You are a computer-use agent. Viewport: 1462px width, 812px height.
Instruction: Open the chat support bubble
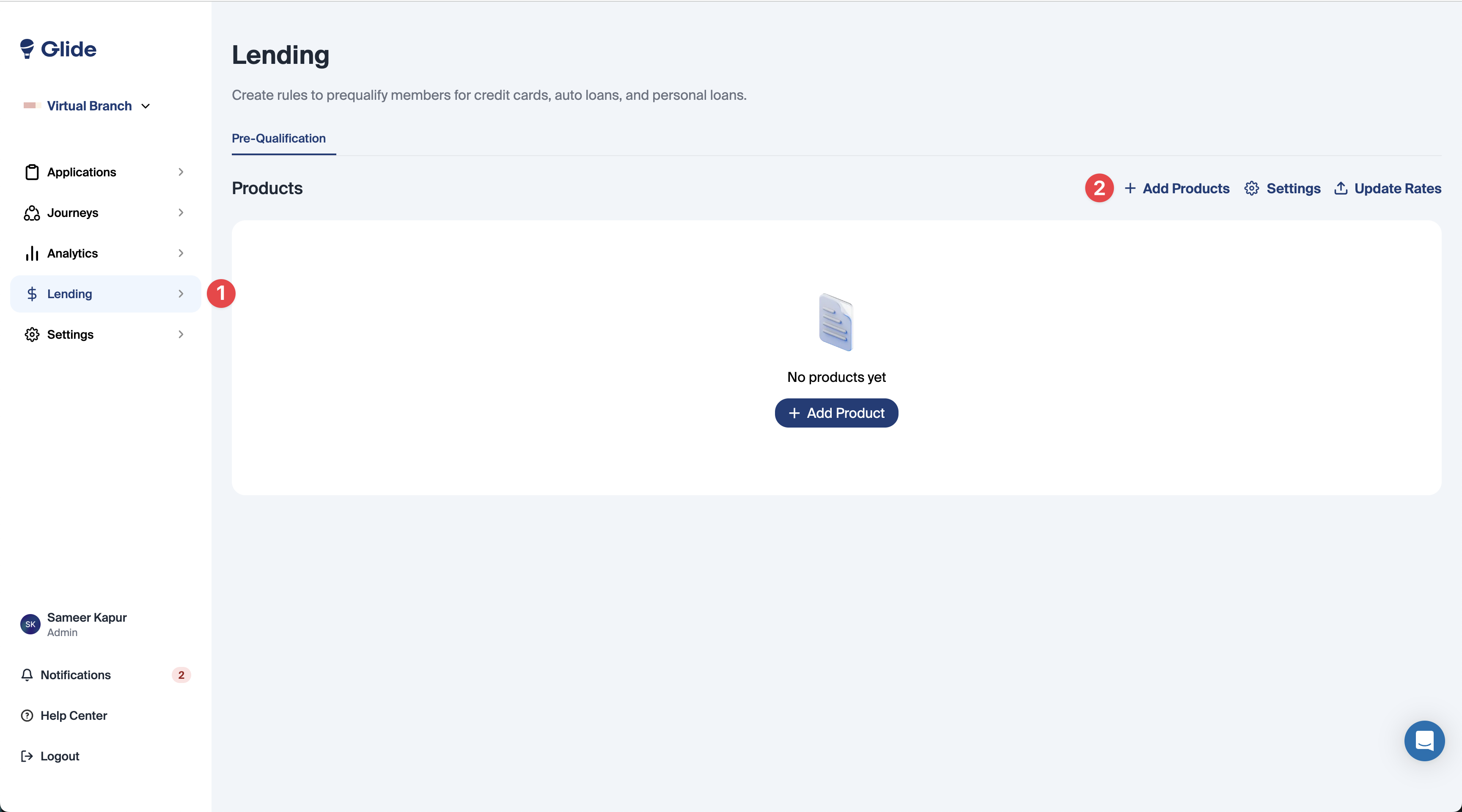[1424, 741]
